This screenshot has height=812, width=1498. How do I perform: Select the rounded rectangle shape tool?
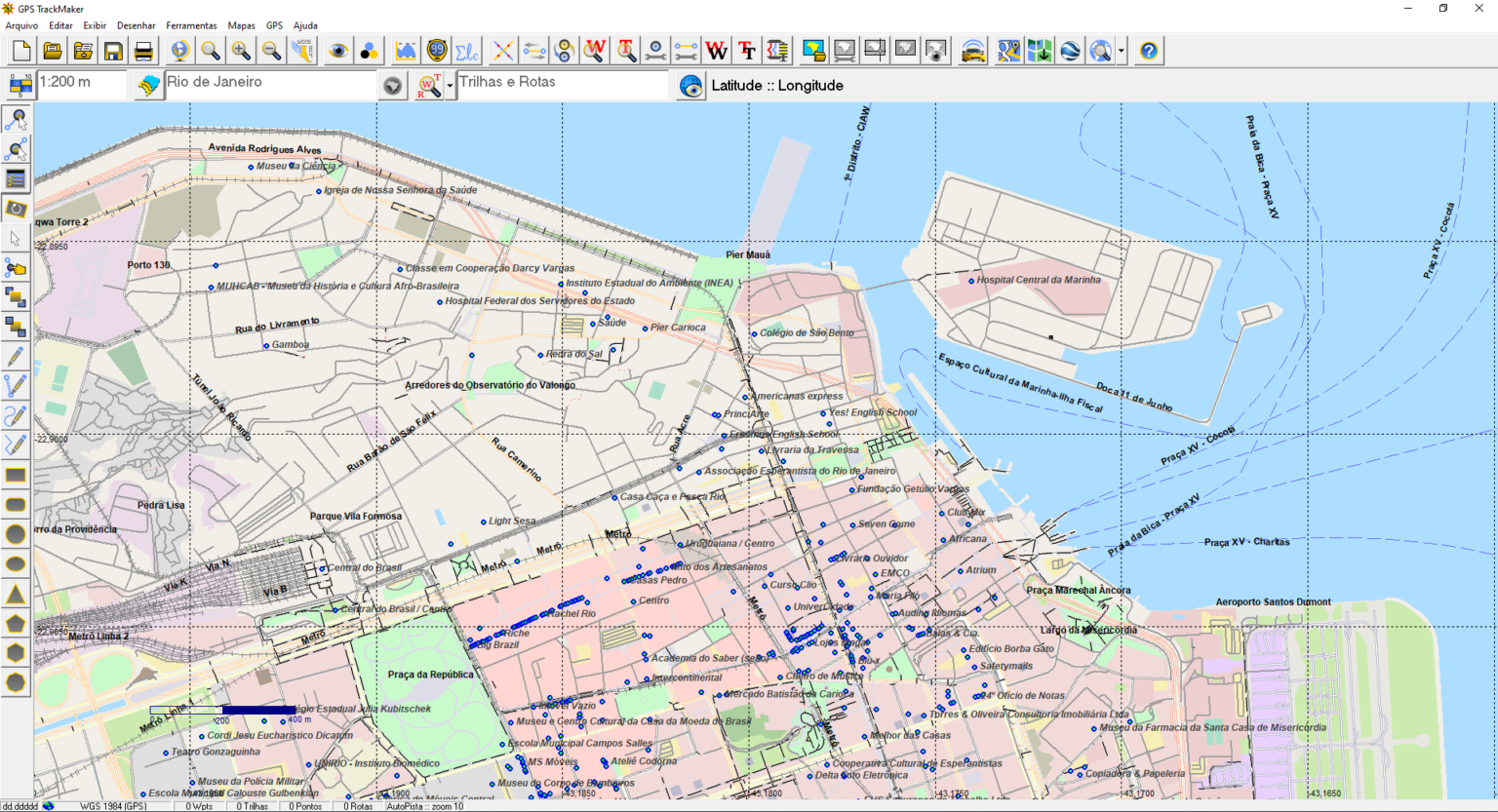coord(16,505)
